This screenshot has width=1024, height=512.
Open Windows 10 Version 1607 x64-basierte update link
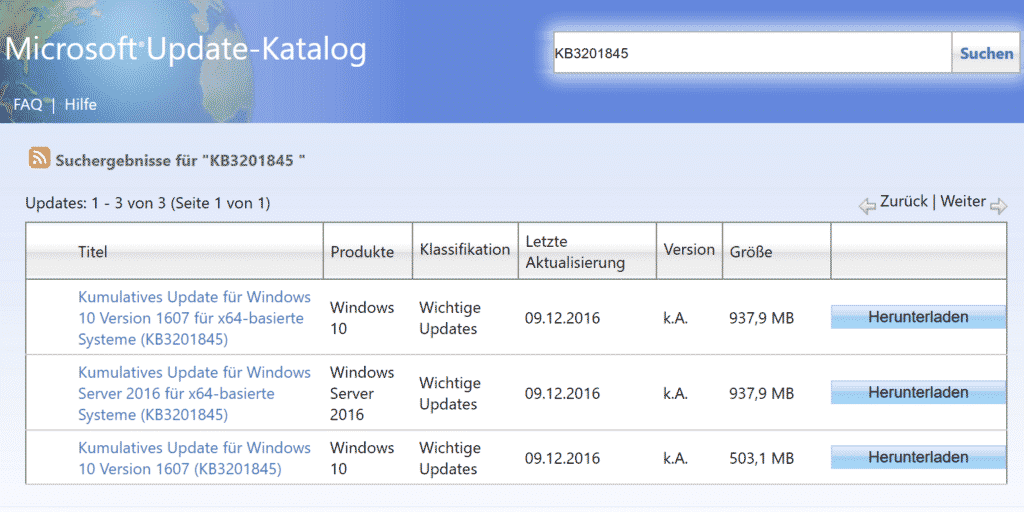click(195, 318)
